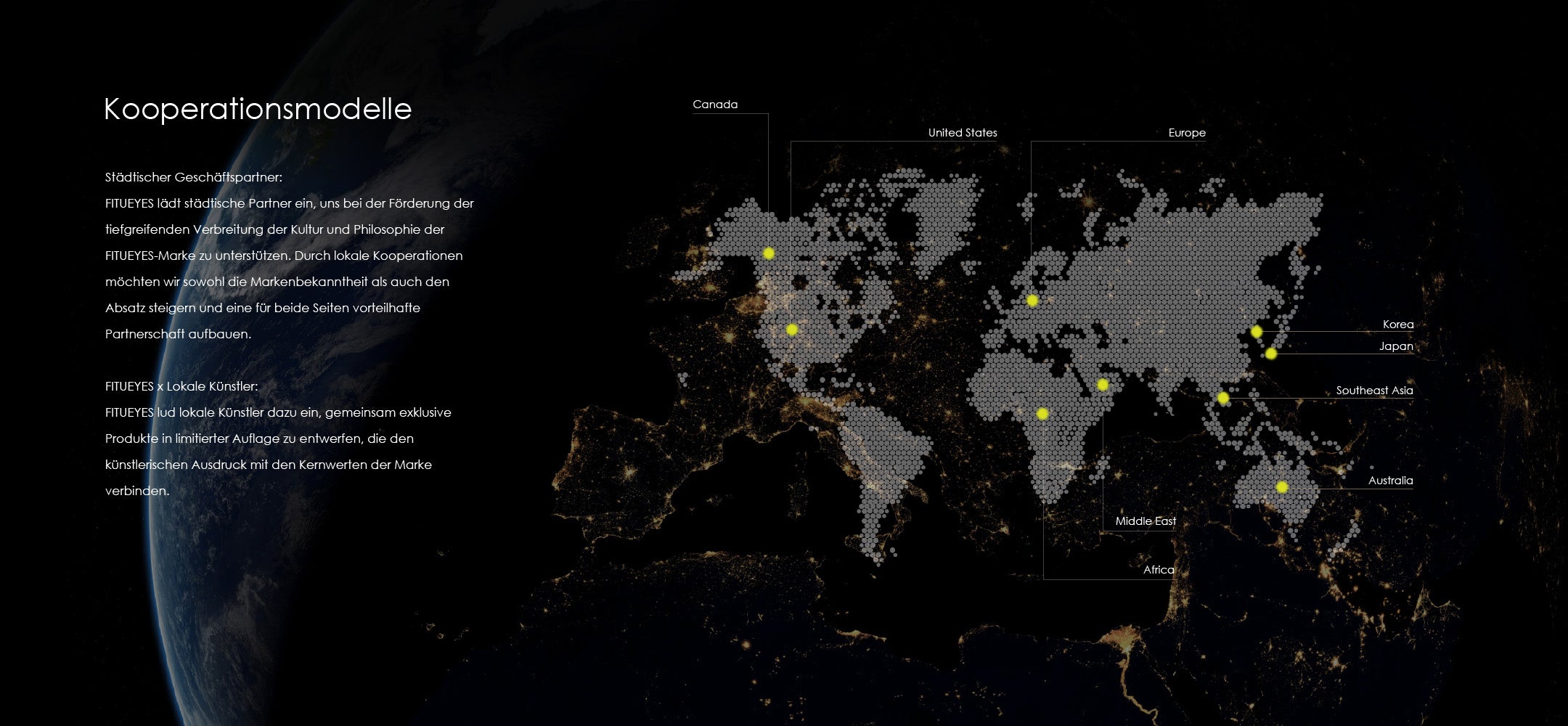
Task: Select the Africa yellow map marker
Action: pyautogui.click(x=1042, y=414)
